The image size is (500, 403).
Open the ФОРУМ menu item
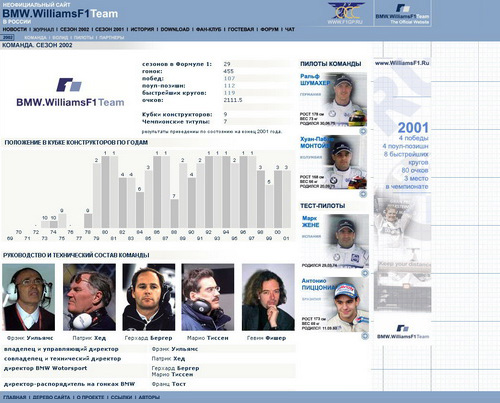[x=269, y=29]
